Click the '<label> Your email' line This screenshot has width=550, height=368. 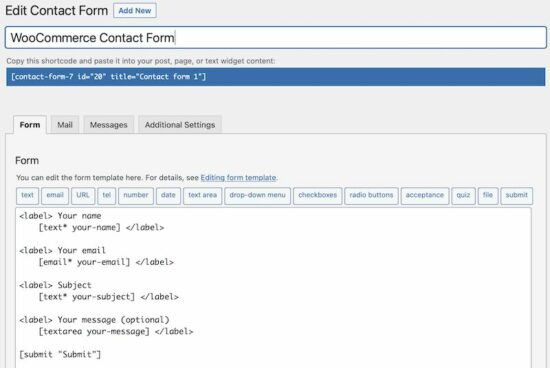coord(62,250)
